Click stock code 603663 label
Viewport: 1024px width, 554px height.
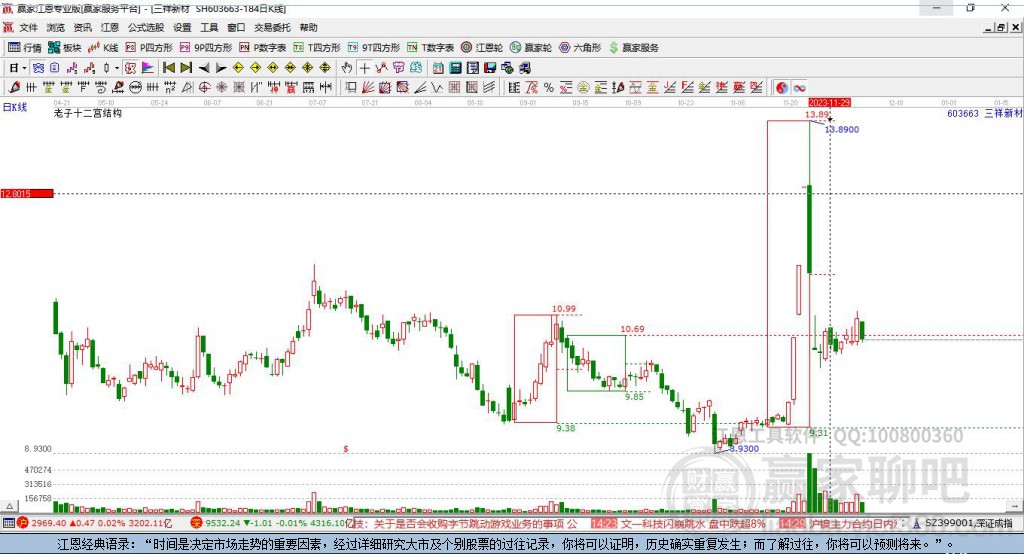click(963, 113)
